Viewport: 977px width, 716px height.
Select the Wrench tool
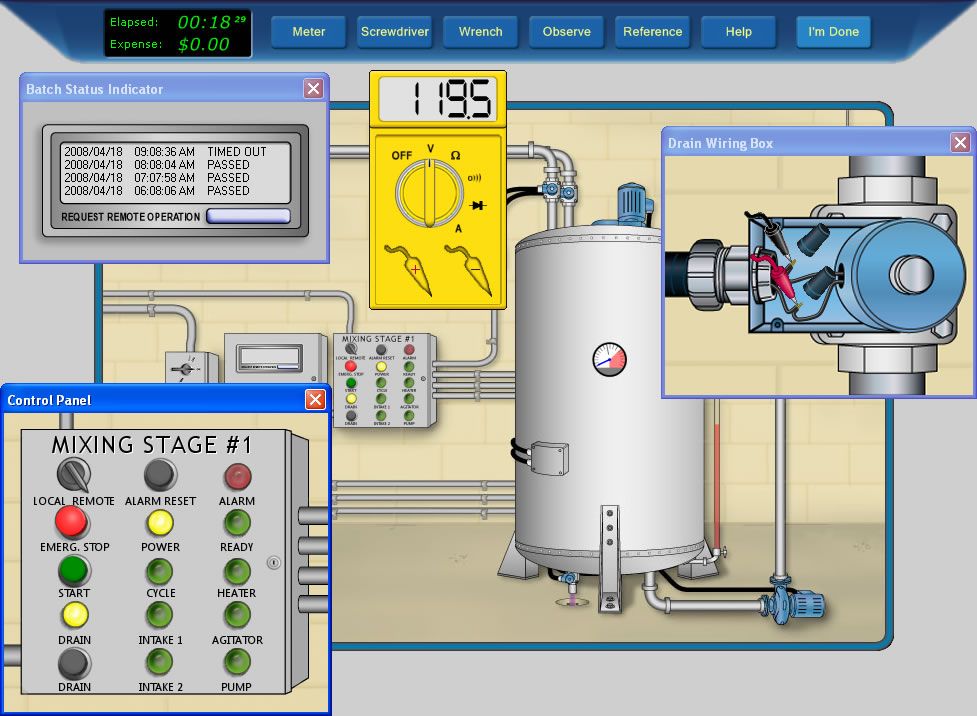tap(480, 32)
